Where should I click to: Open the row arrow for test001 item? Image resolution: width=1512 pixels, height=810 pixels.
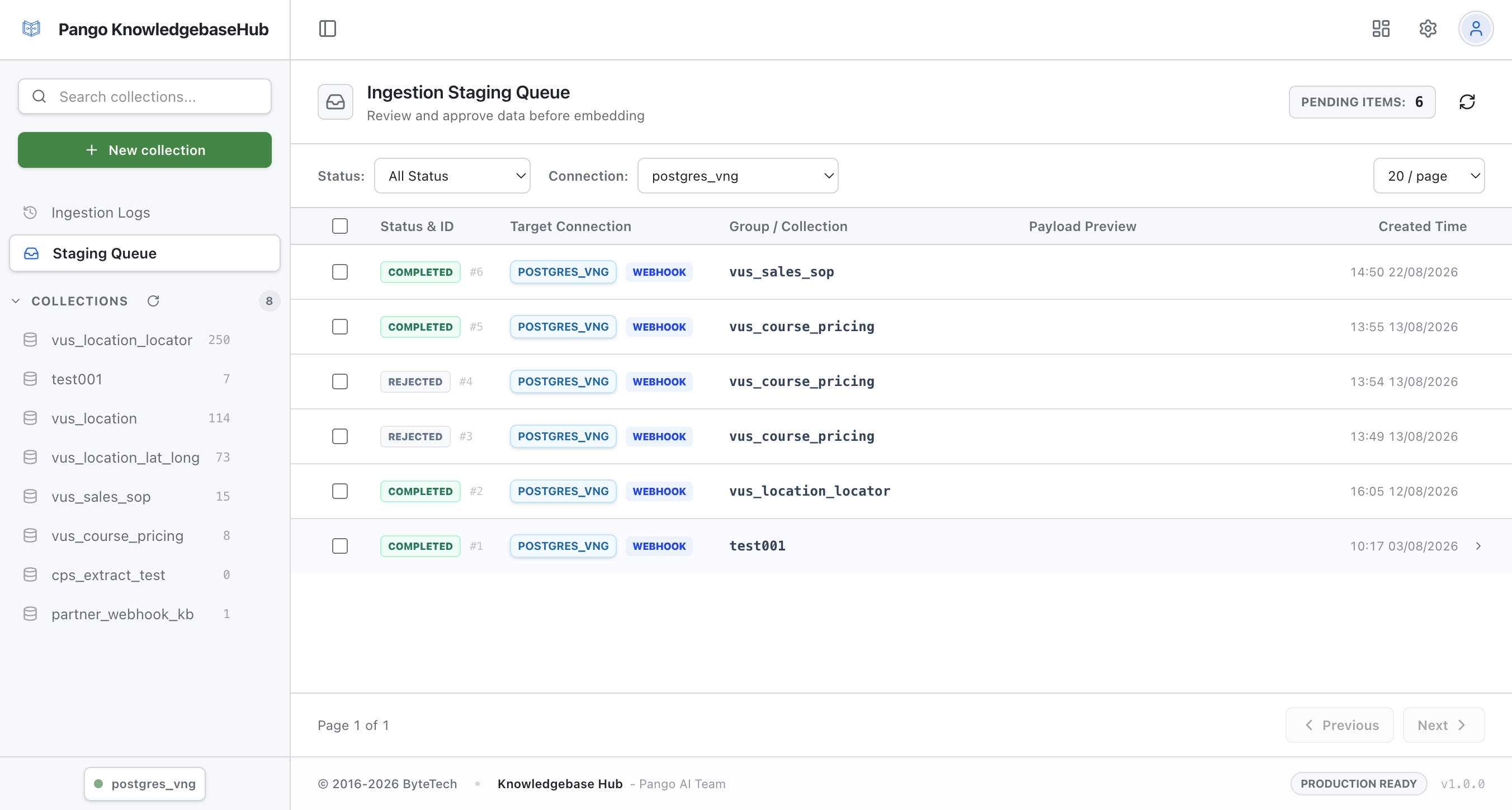point(1478,545)
